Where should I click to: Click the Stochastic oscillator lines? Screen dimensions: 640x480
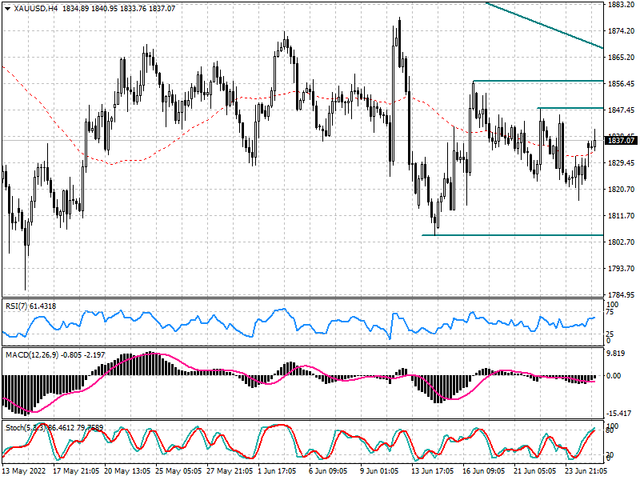[x=280, y=428]
